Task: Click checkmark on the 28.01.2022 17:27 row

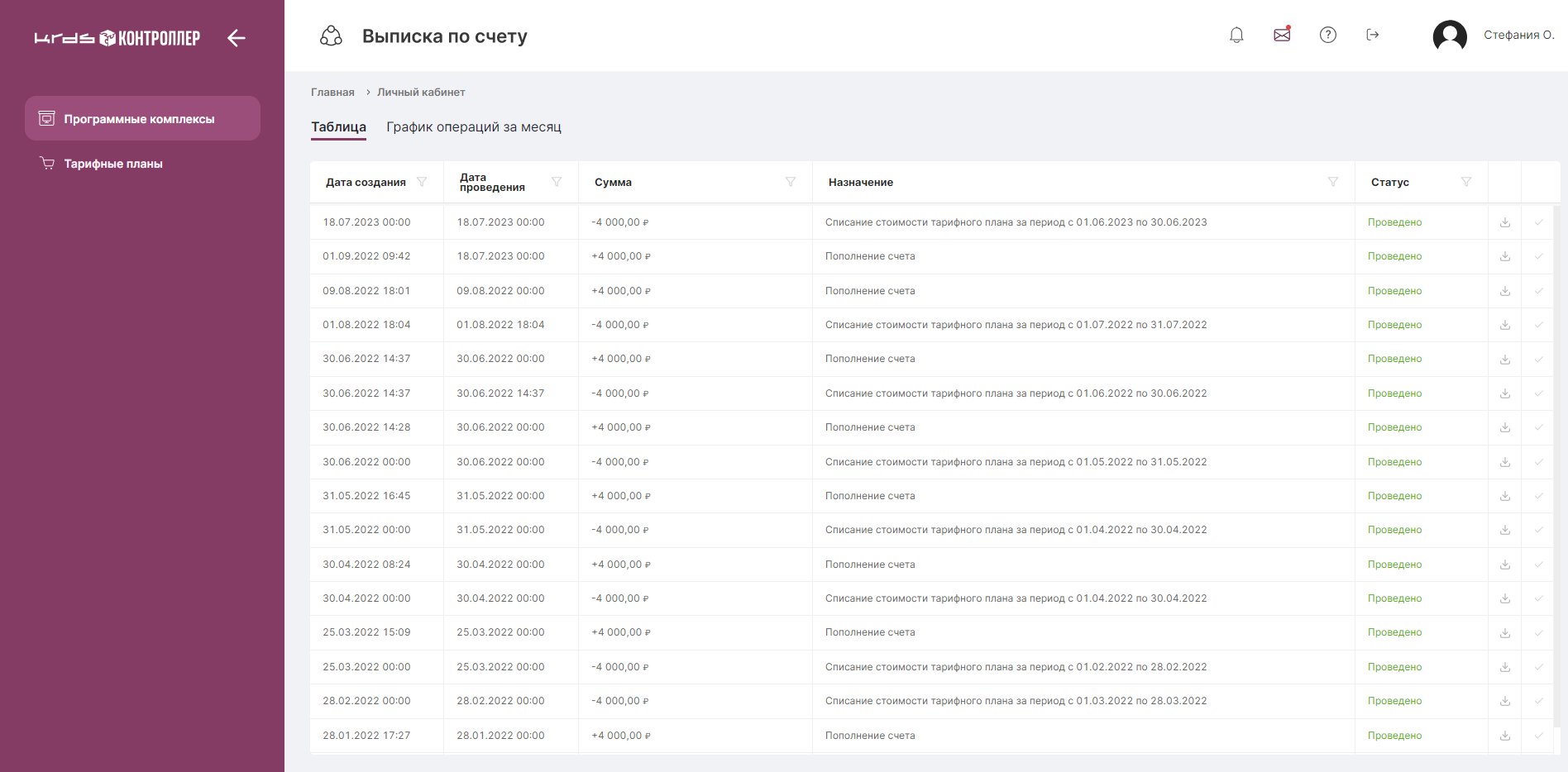Action: (x=1539, y=736)
